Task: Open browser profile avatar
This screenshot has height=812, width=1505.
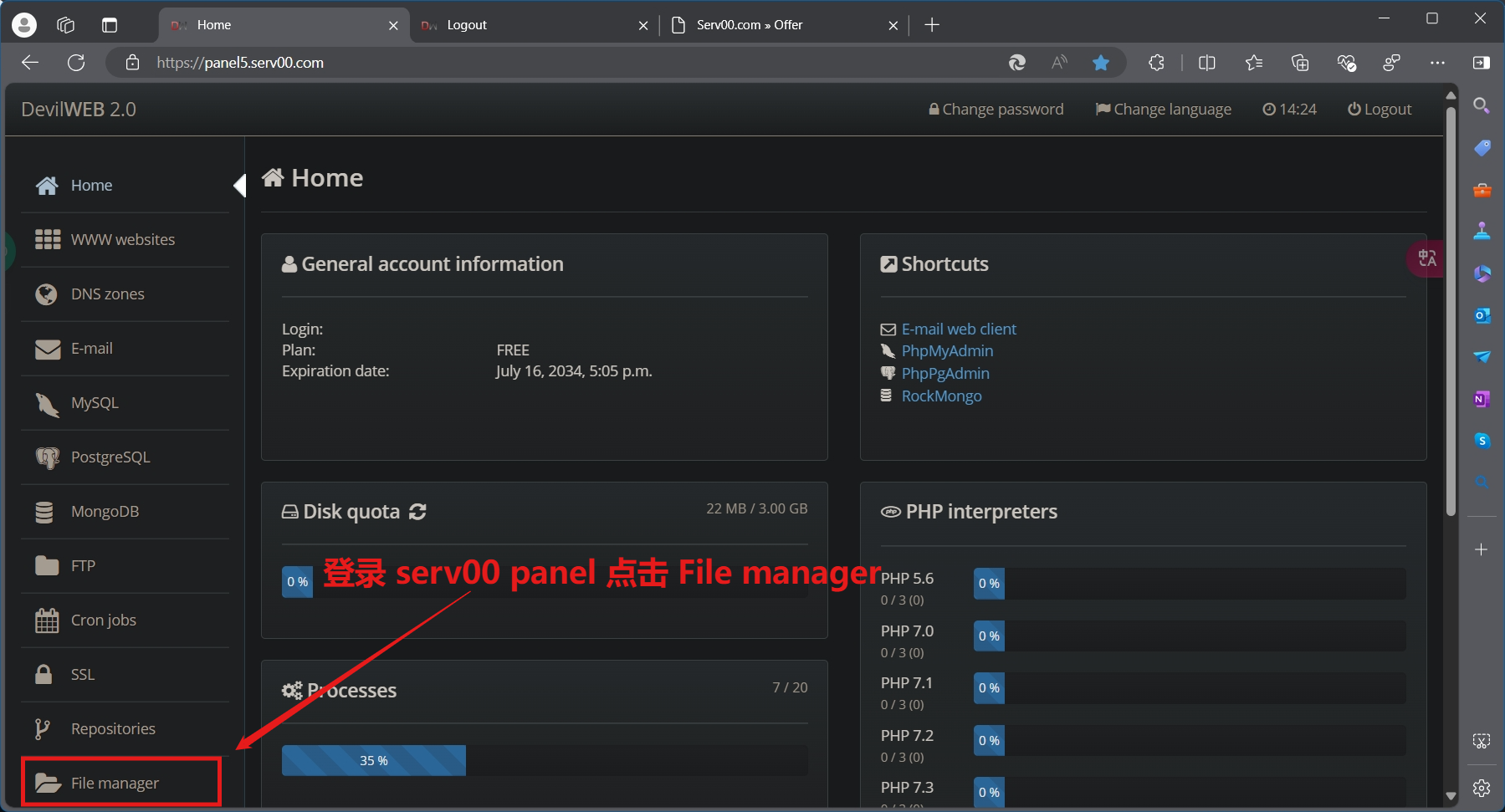Action: coord(24,25)
